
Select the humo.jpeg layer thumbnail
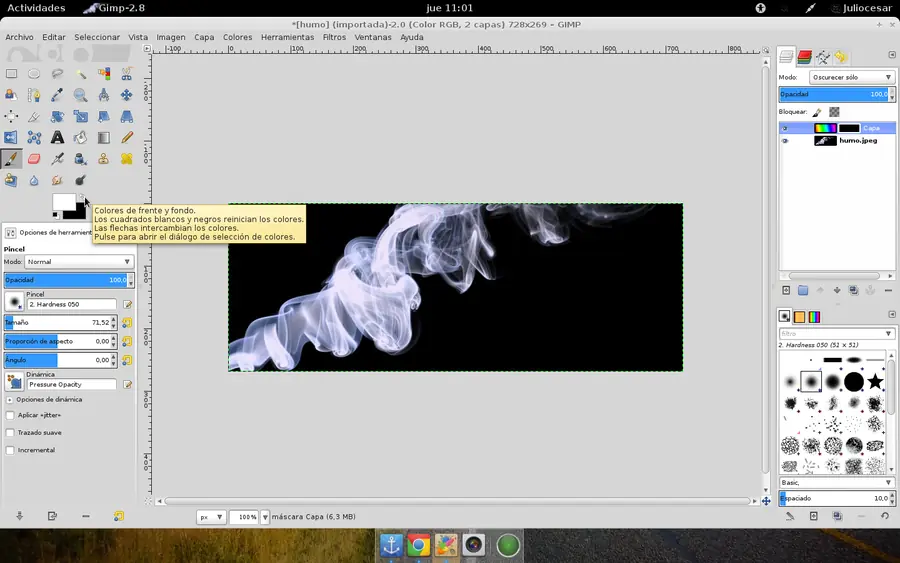825,141
